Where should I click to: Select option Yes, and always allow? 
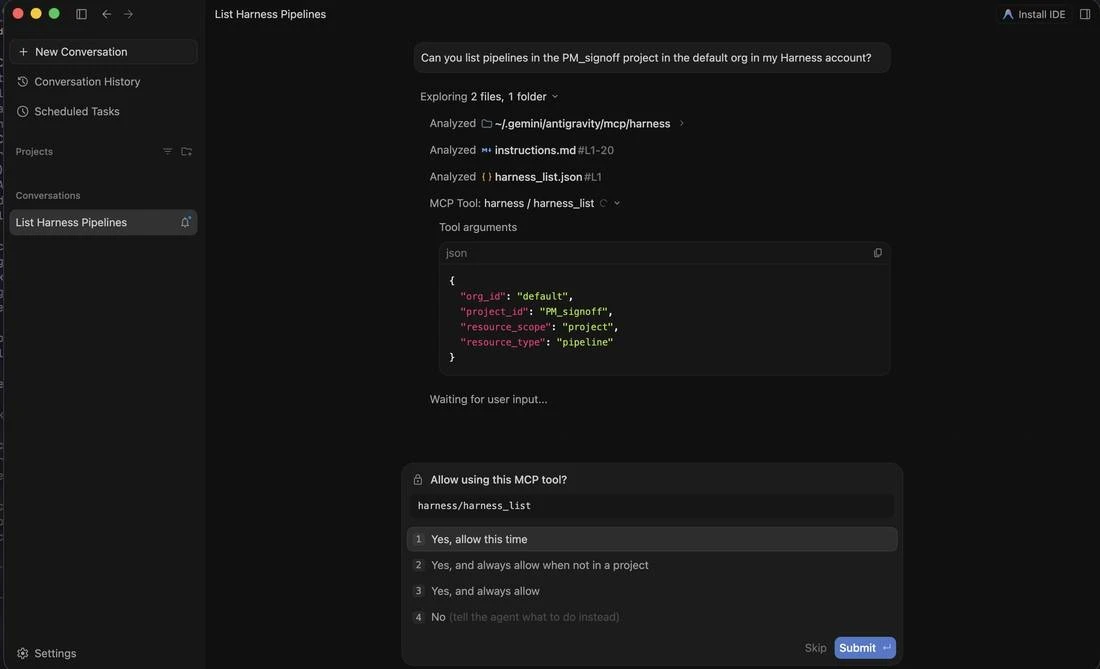(652, 591)
